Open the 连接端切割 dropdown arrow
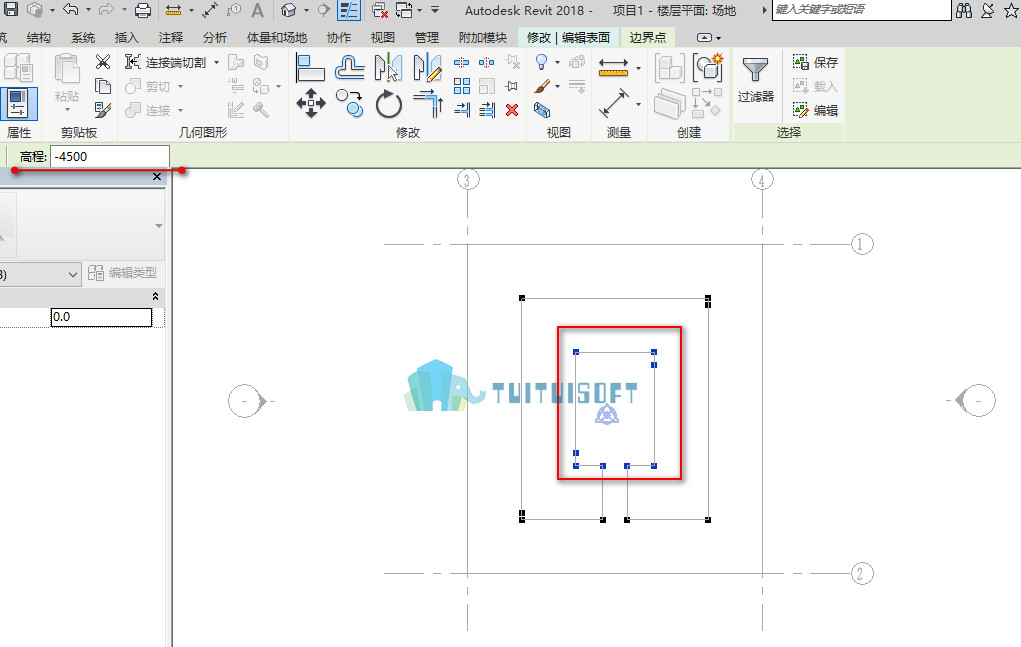Screen dimensions: 1021x647 (216, 62)
